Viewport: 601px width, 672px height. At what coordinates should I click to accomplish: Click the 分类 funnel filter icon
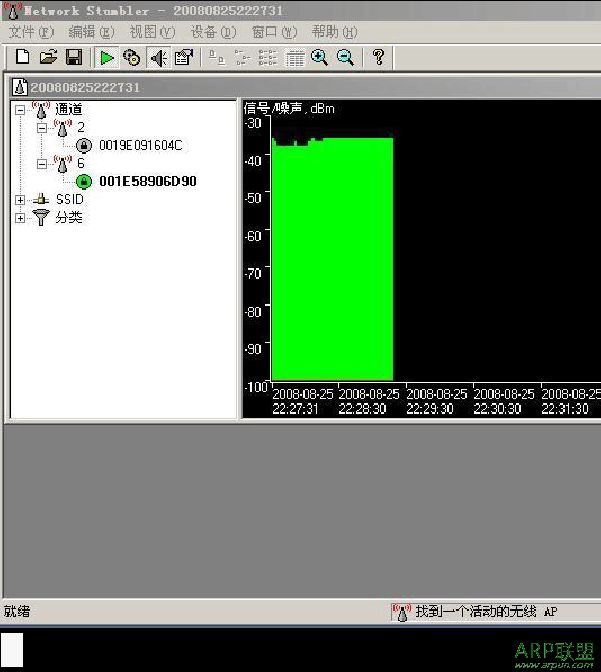pos(41,218)
